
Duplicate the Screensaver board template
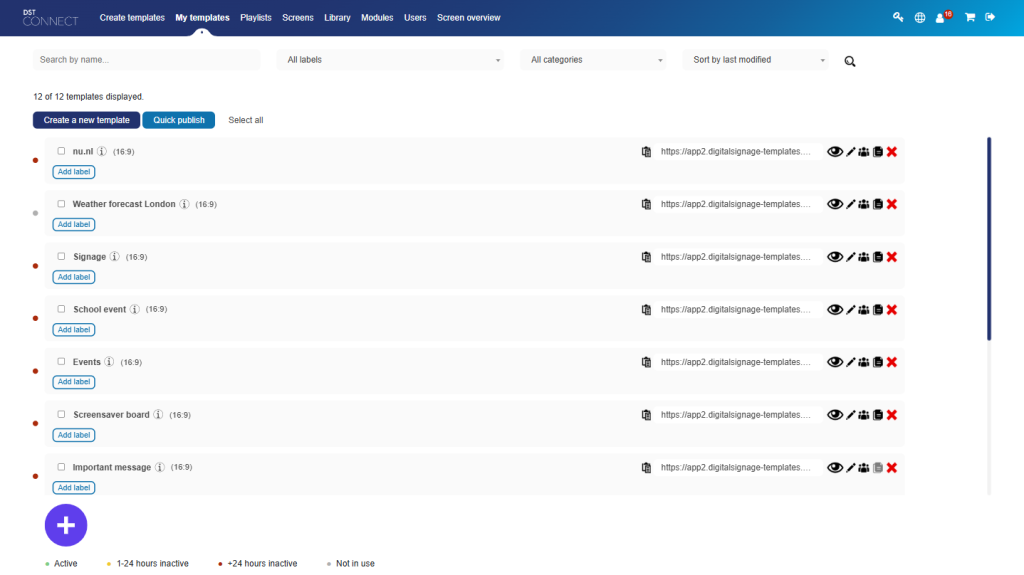point(878,415)
